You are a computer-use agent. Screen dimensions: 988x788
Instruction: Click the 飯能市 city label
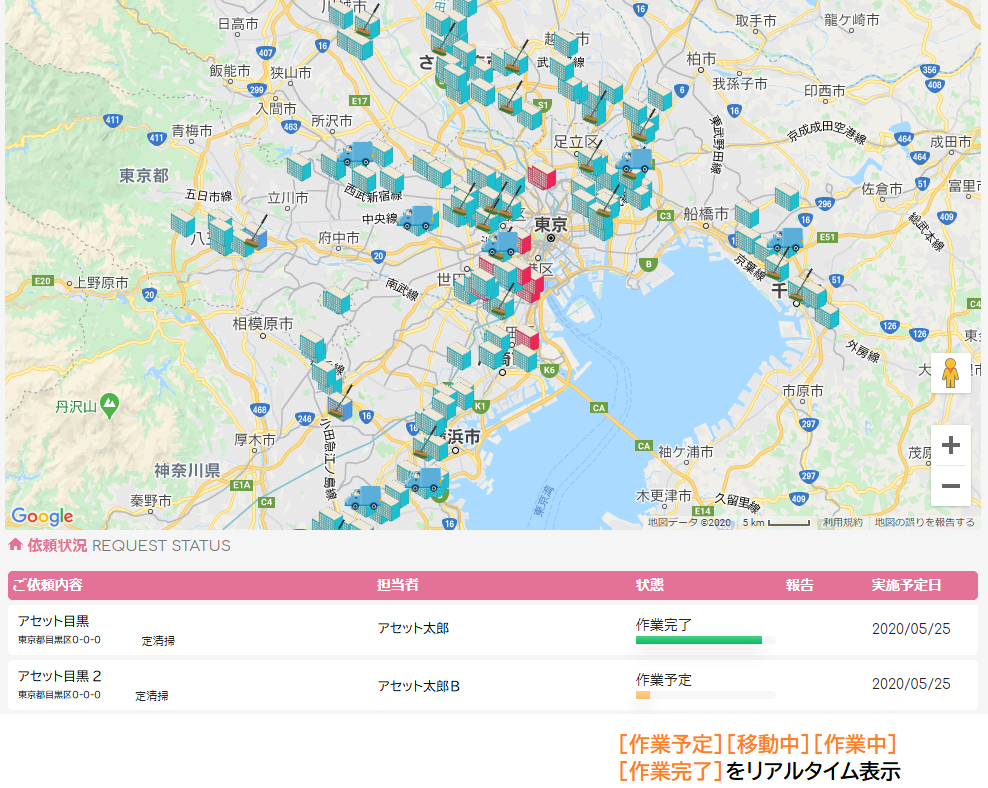pos(230,71)
